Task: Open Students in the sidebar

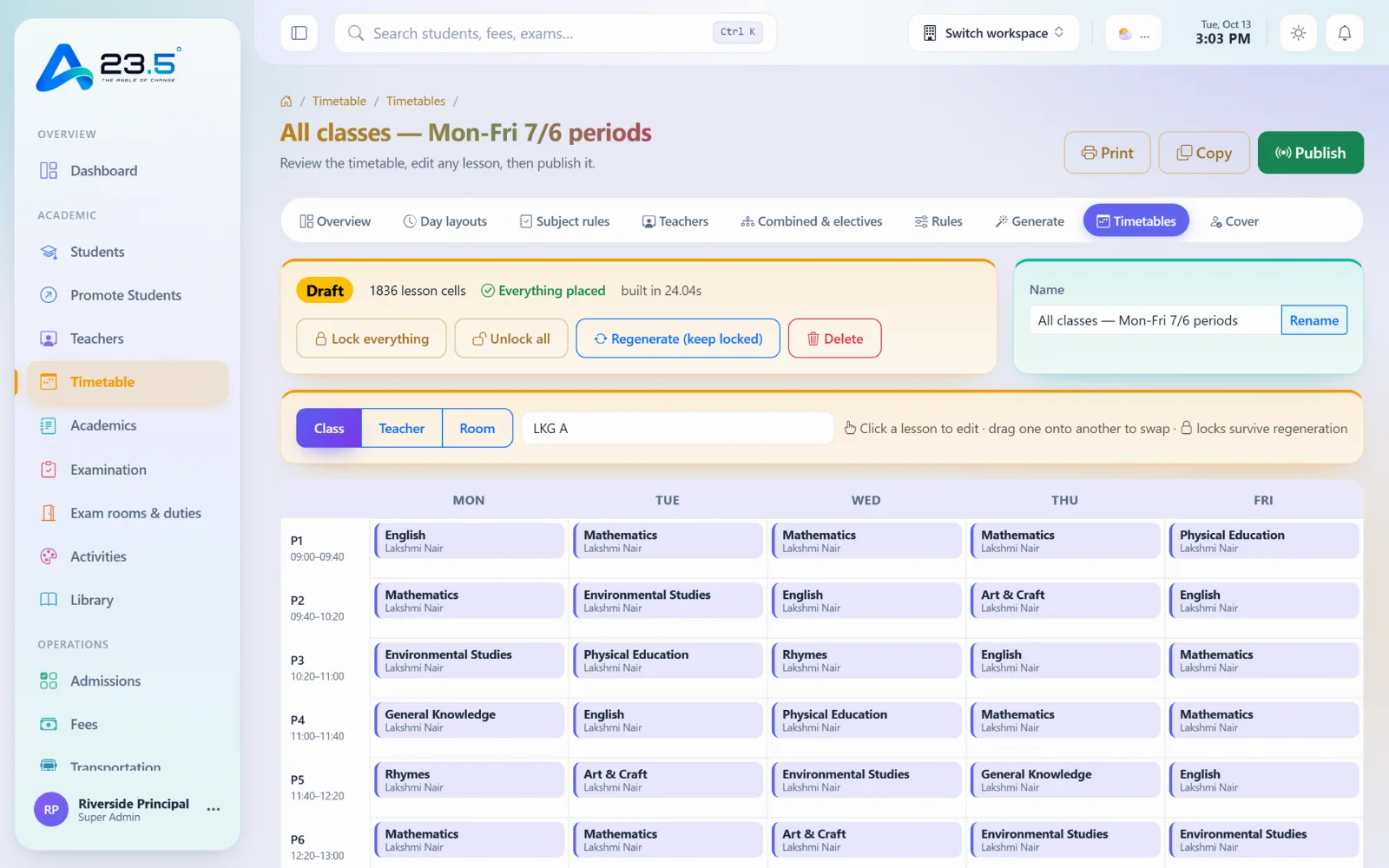Action: pos(128,252)
